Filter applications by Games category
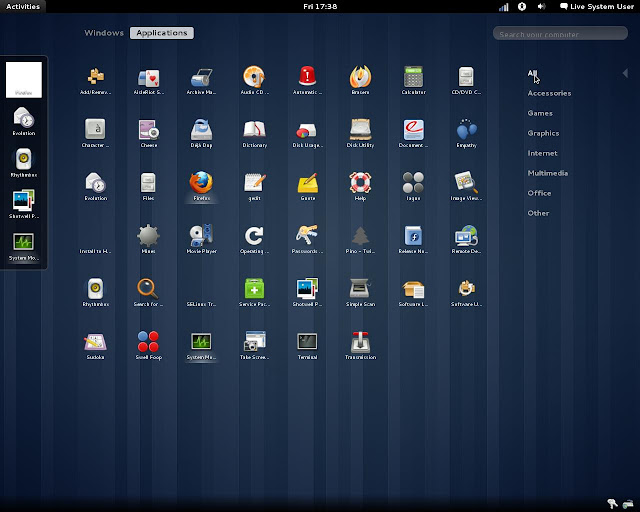 (x=540, y=113)
